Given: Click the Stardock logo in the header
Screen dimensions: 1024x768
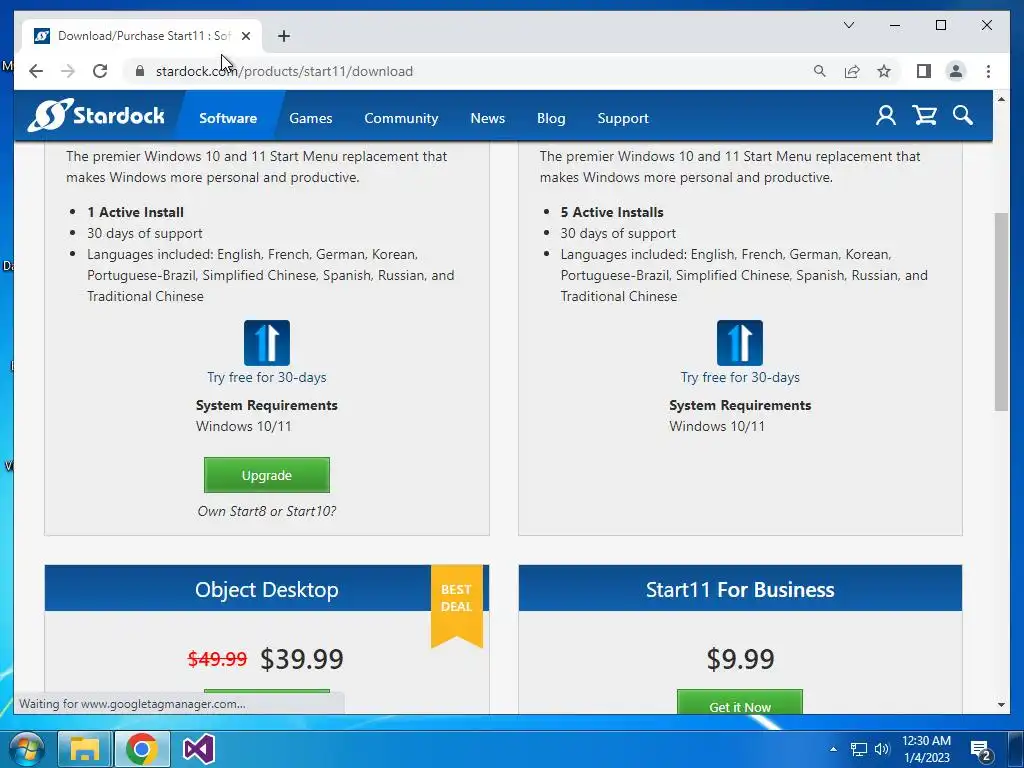Looking at the screenshot, I should (x=97, y=116).
